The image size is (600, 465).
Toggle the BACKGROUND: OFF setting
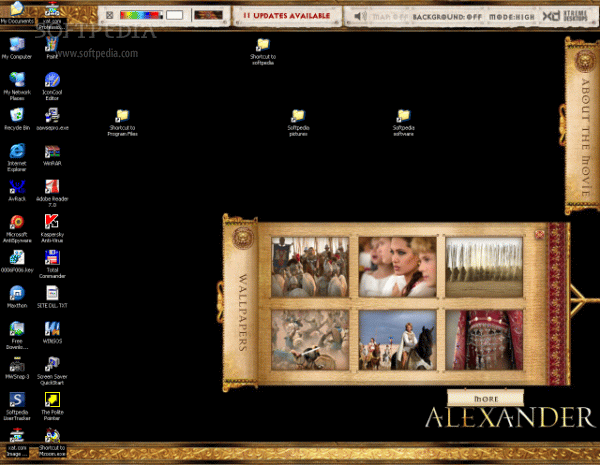coord(447,17)
